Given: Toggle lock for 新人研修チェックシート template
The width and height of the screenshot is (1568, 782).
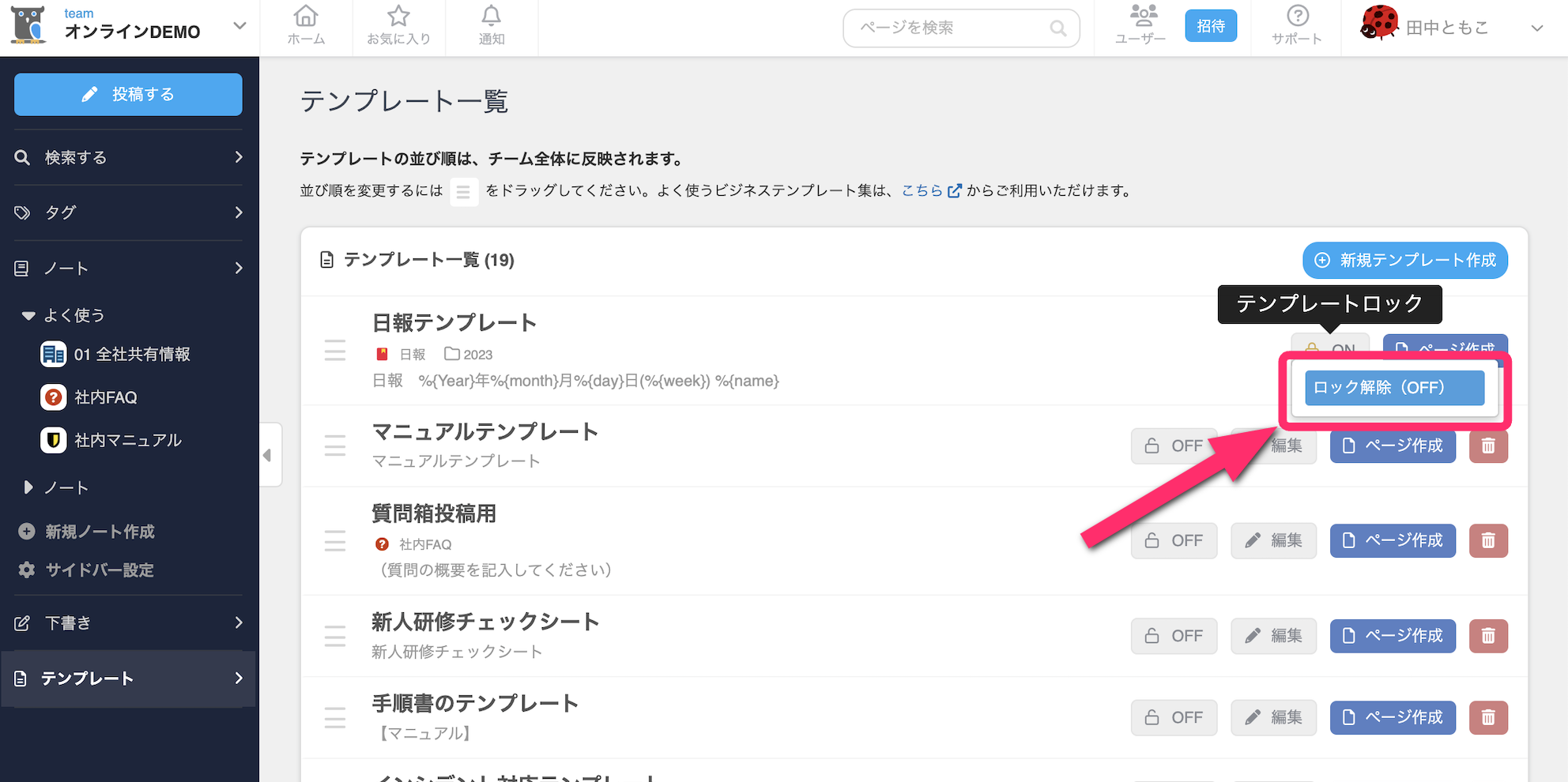Looking at the screenshot, I should coord(1174,636).
